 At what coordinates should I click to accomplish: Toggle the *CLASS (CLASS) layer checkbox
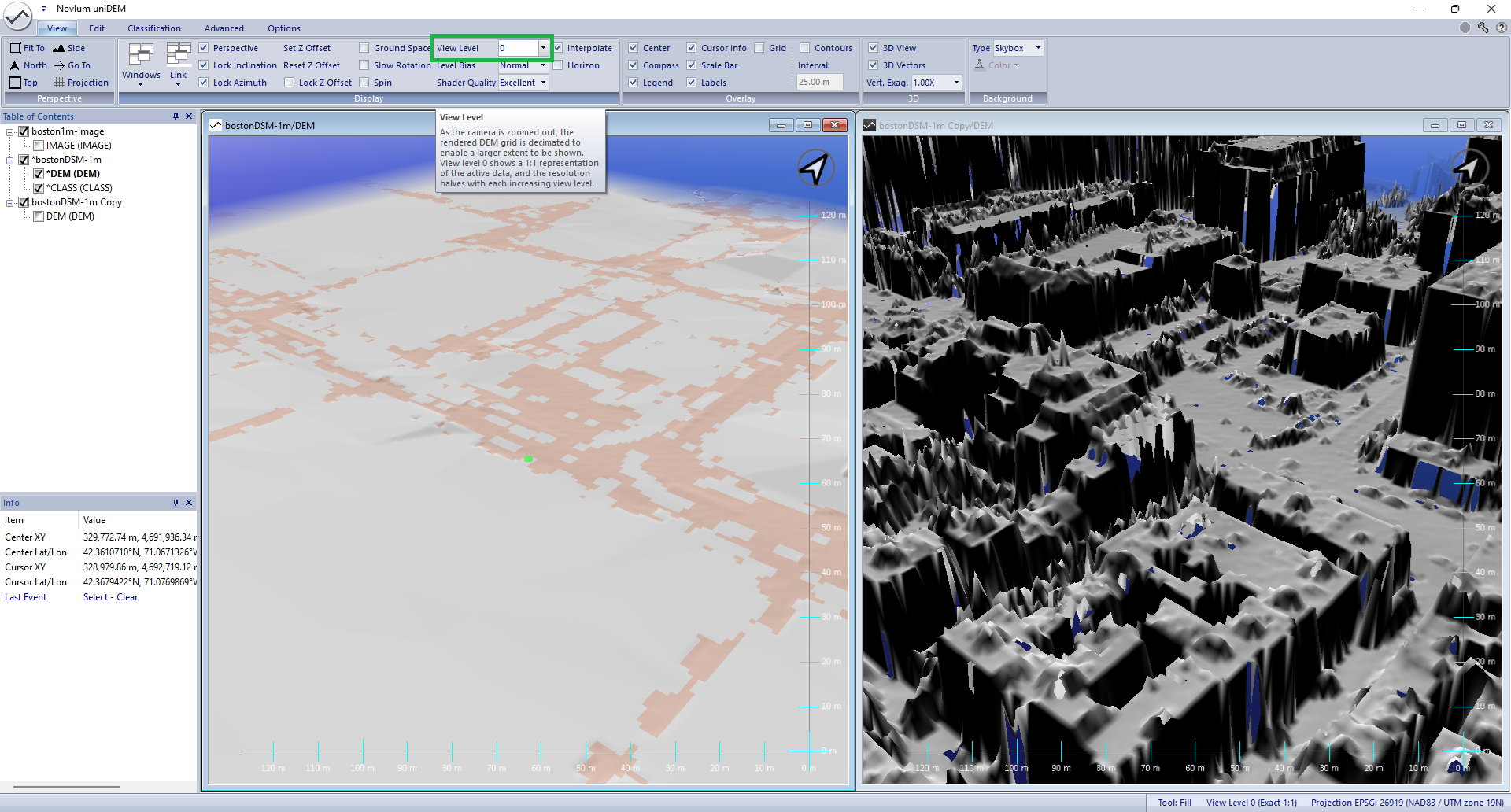[x=39, y=188]
